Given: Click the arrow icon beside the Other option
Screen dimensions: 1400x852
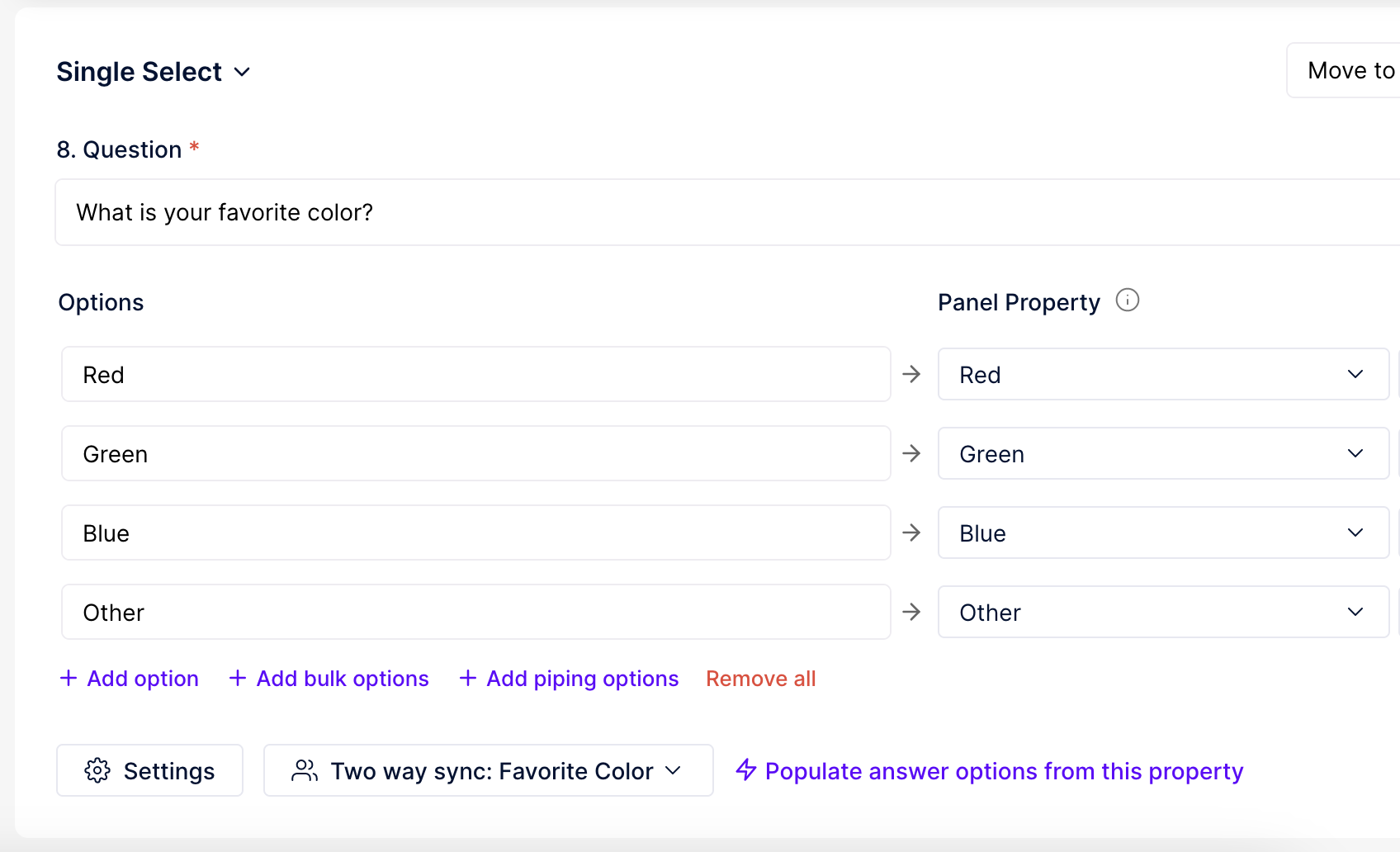Looking at the screenshot, I should tap(911, 612).
